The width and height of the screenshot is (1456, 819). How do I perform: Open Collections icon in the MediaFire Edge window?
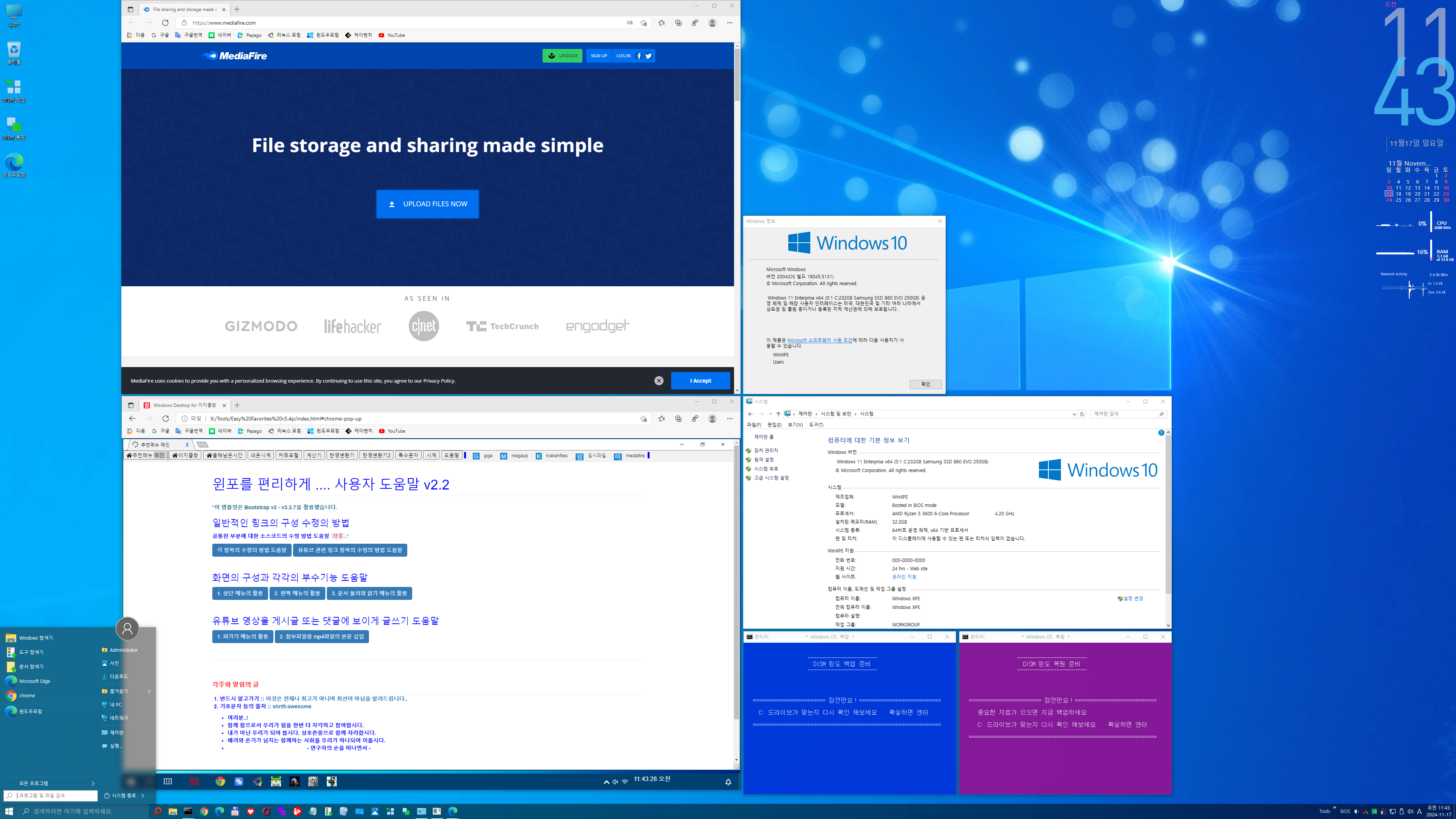[x=678, y=23]
